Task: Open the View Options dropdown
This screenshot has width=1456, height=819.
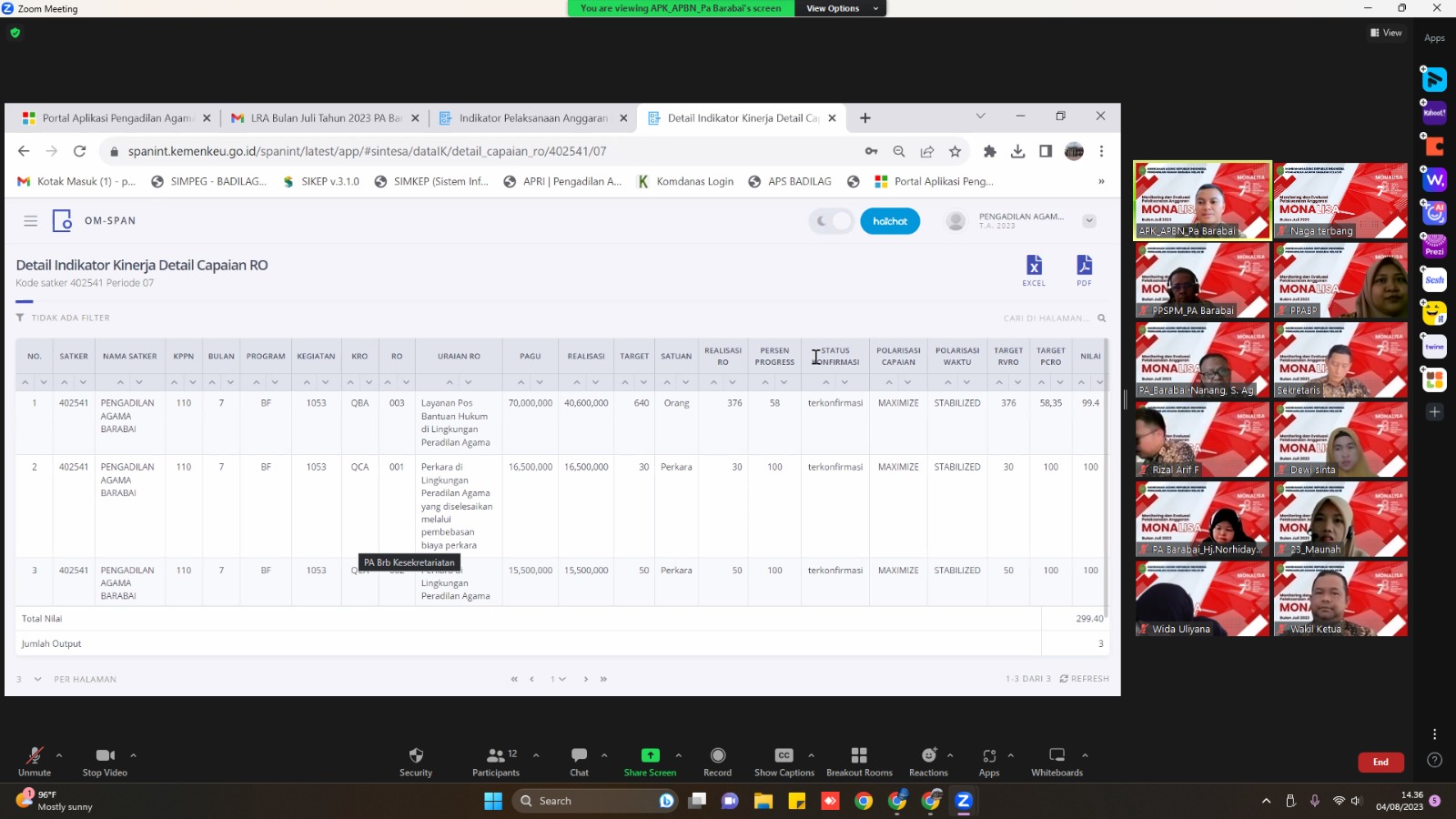Action: coord(840,8)
